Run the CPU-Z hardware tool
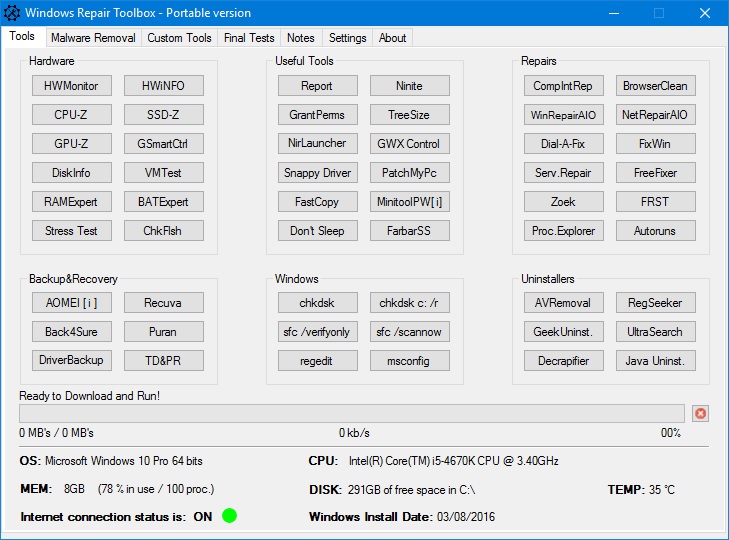This screenshot has width=729, height=540. pyautogui.click(x=71, y=115)
